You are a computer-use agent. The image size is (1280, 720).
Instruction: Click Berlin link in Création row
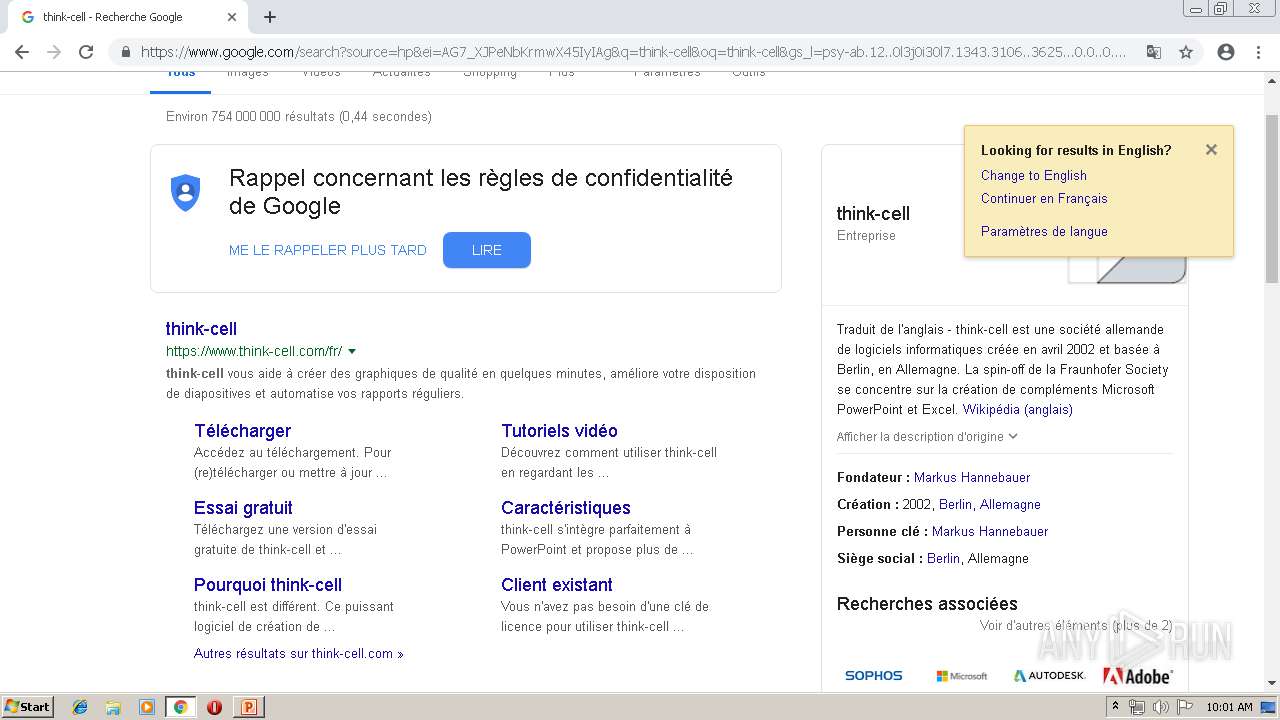[x=955, y=505]
